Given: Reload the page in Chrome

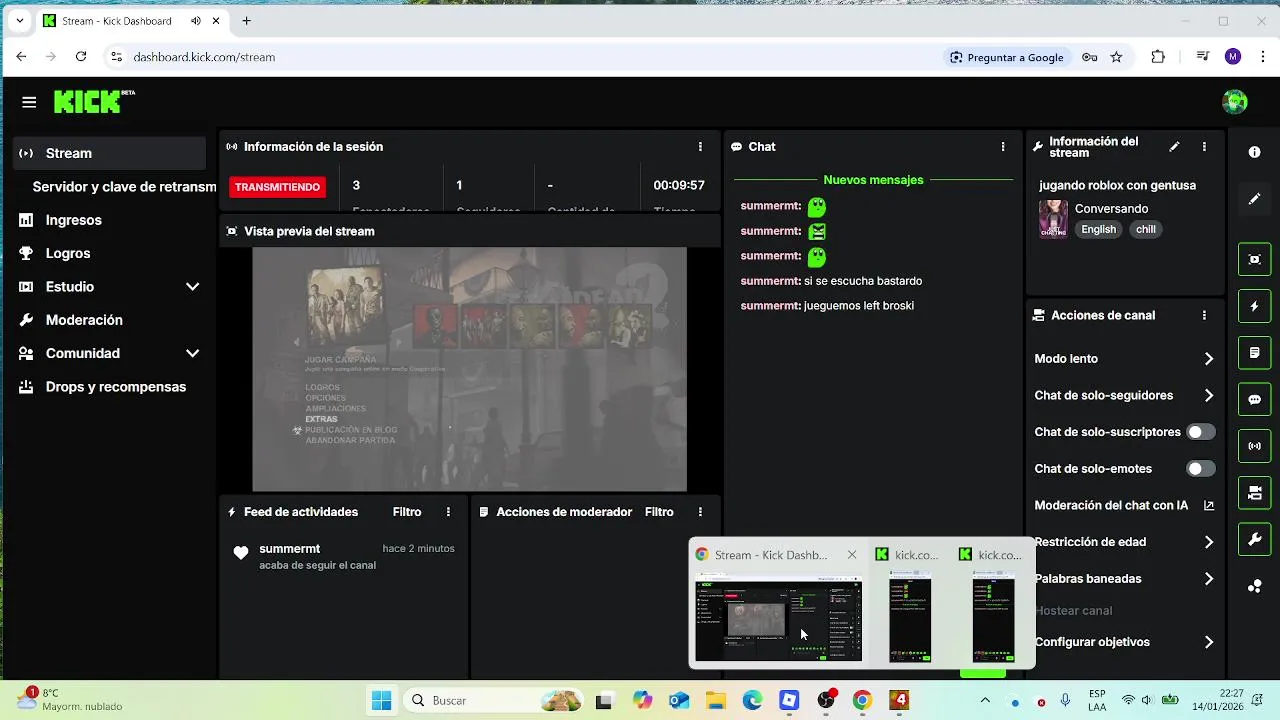Looking at the screenshot, I should 81,57.
